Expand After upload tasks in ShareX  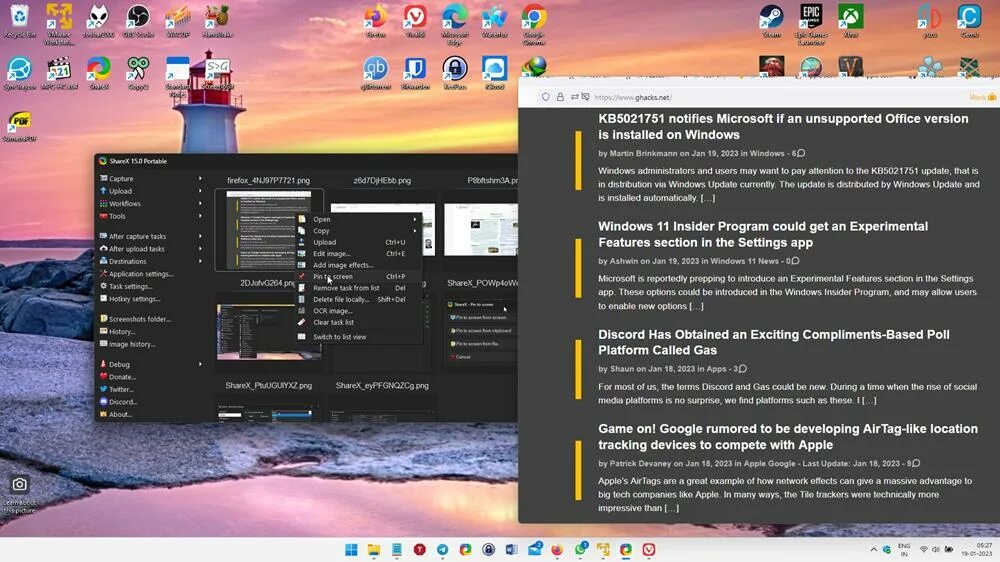tap(151, 249)
